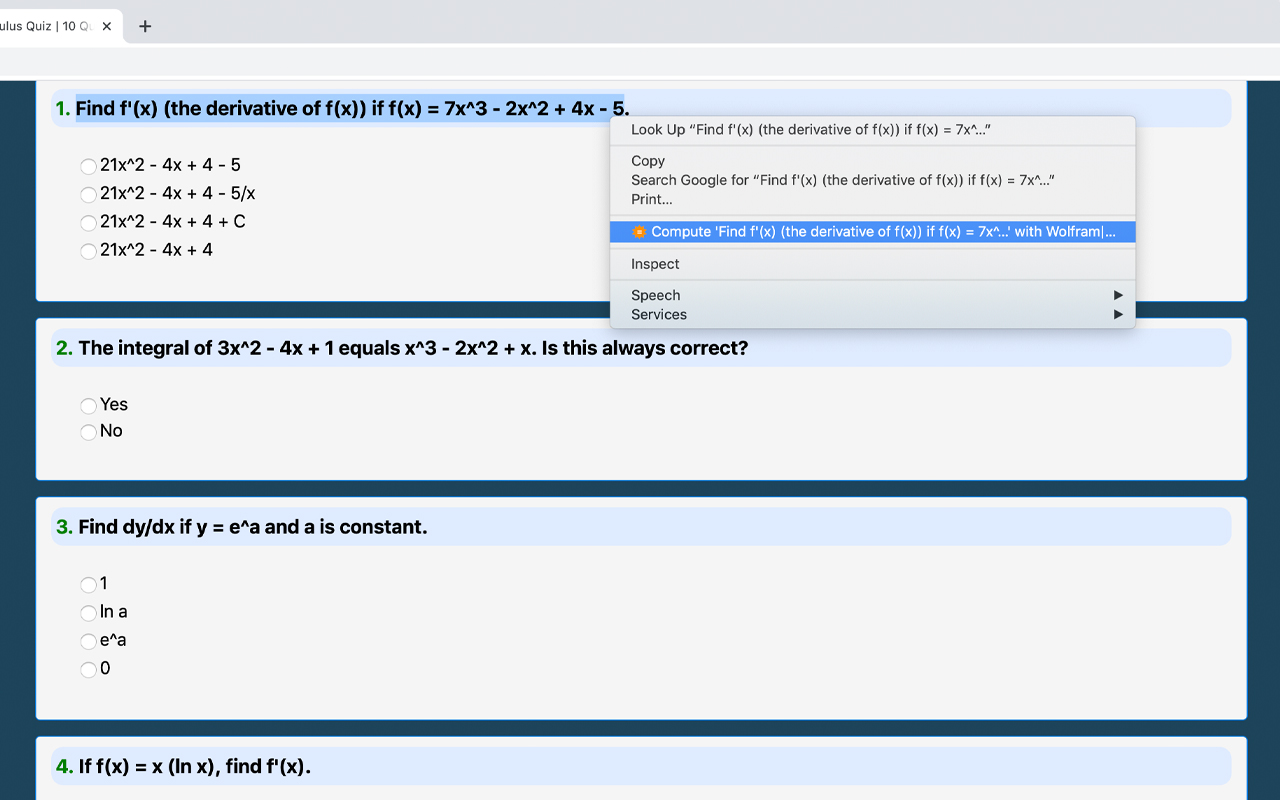Click the highlighted question 1 text
This screenshot has width=1280, height=800.
pyautogui.click(x=350, y=108)
